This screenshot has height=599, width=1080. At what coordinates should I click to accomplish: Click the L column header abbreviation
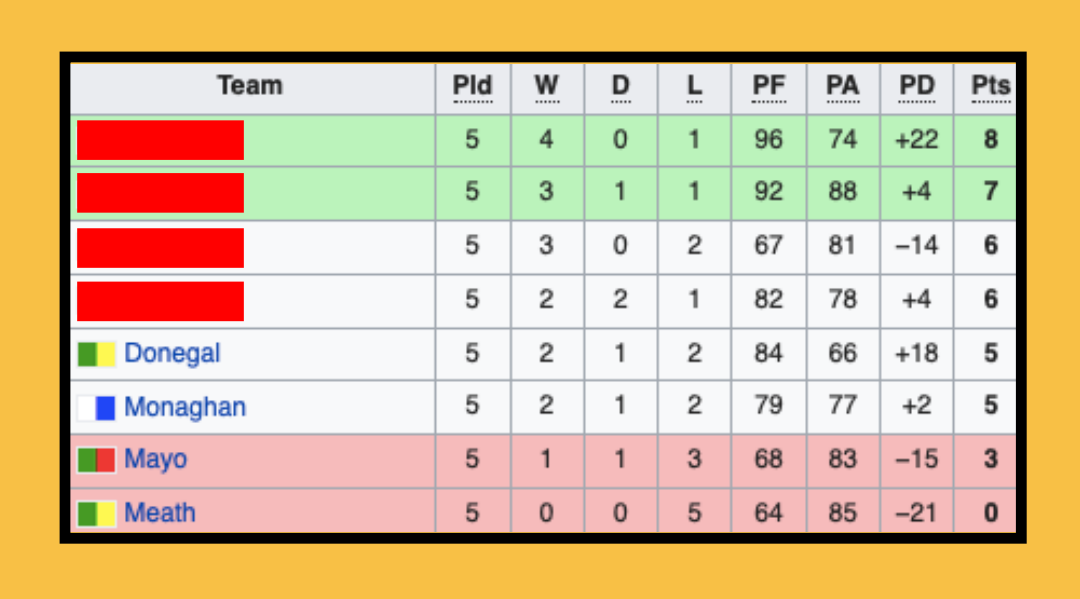[x=694, y=86]
